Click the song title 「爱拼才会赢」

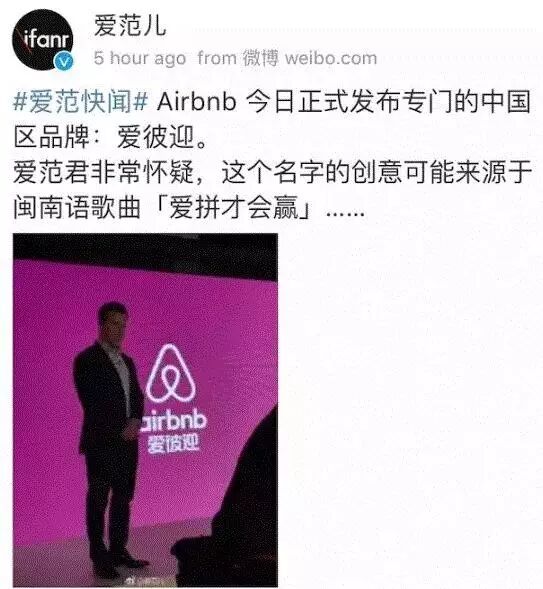[x=234, y=208]
